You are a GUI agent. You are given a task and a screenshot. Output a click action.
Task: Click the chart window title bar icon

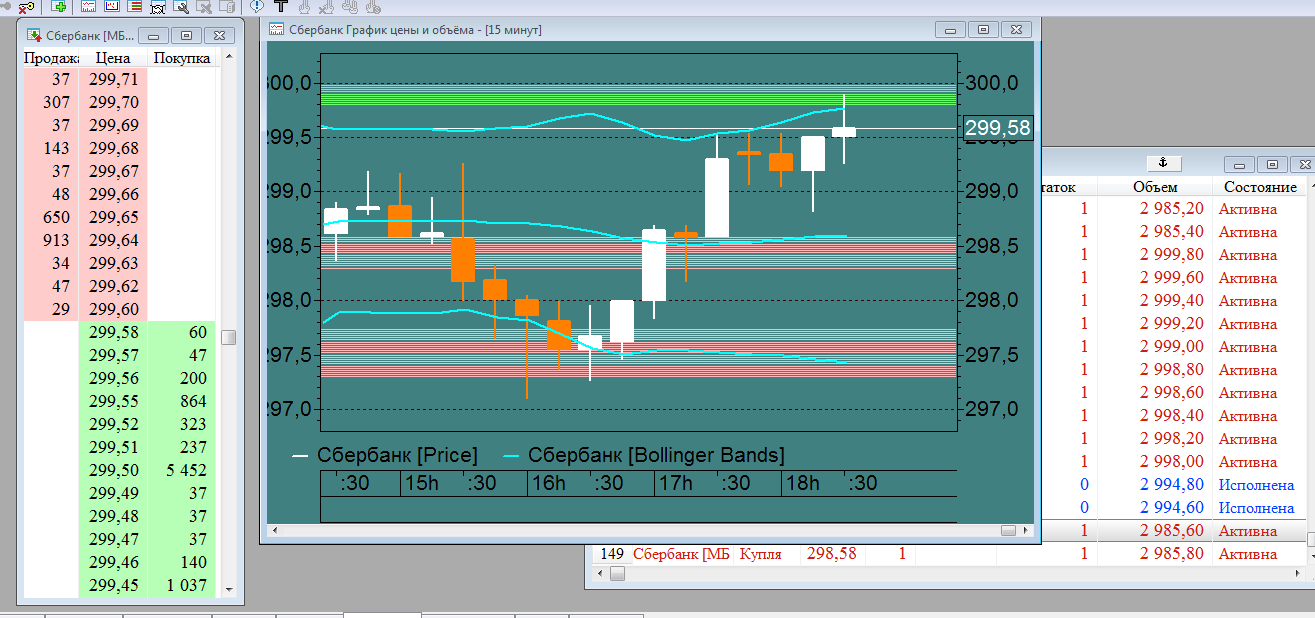coord(276,29)
